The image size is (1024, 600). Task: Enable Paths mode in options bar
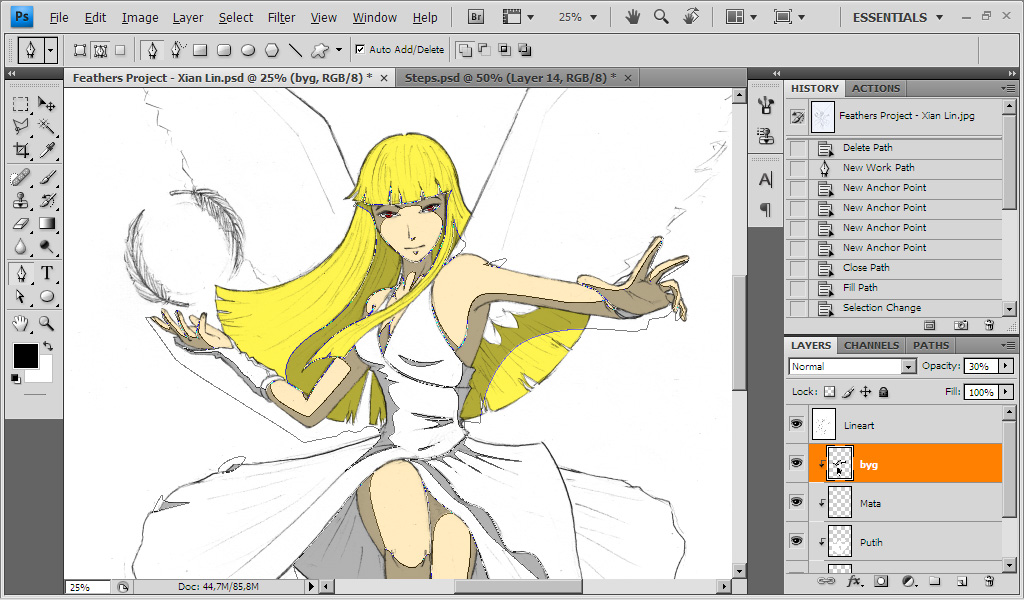point(100,50)
